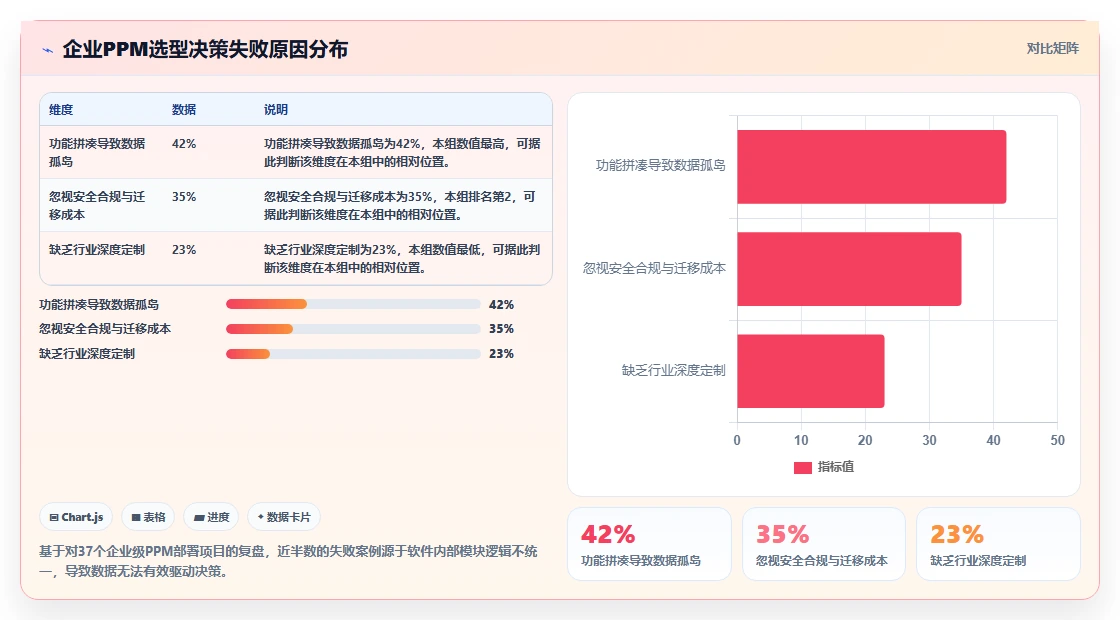The image size is (1120, 620).
Task: Click the 35% cell in the table
Action: pos(184,196)
